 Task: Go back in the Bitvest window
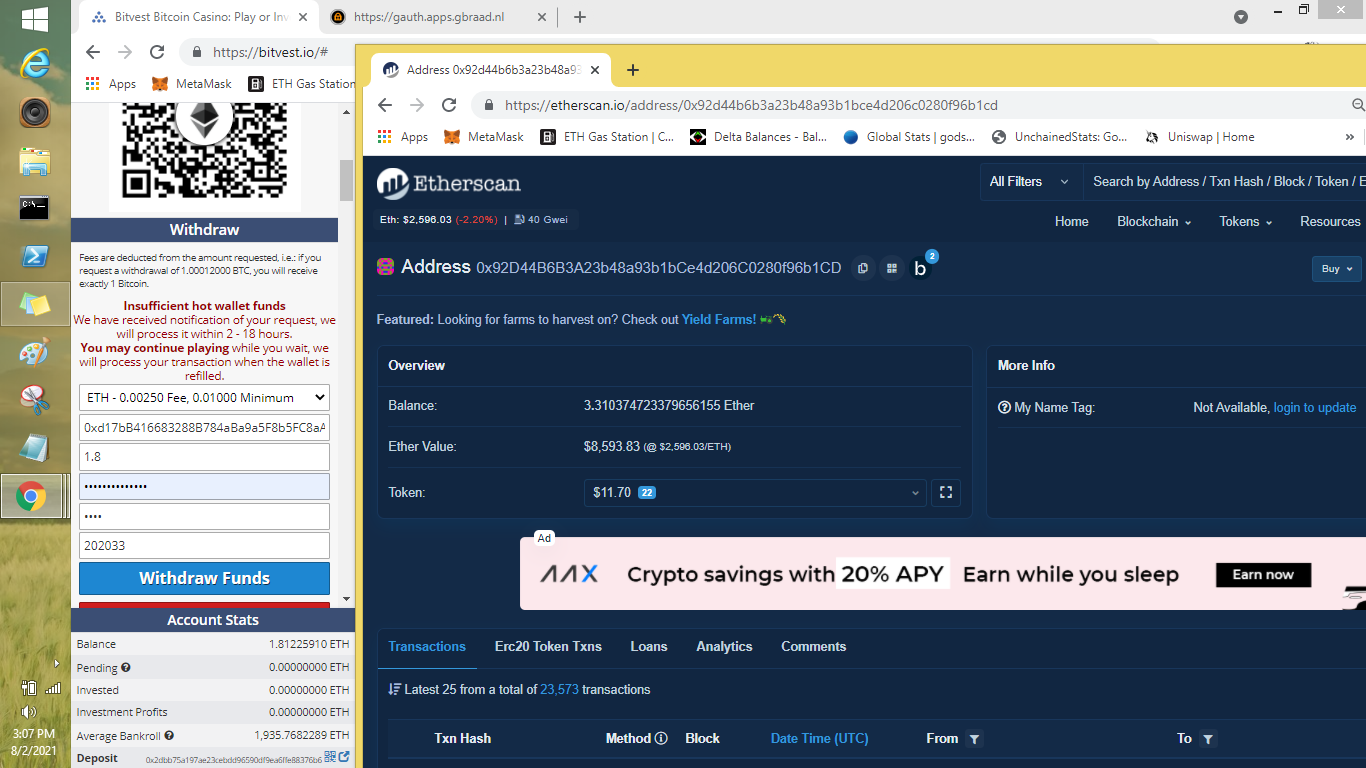93,52
